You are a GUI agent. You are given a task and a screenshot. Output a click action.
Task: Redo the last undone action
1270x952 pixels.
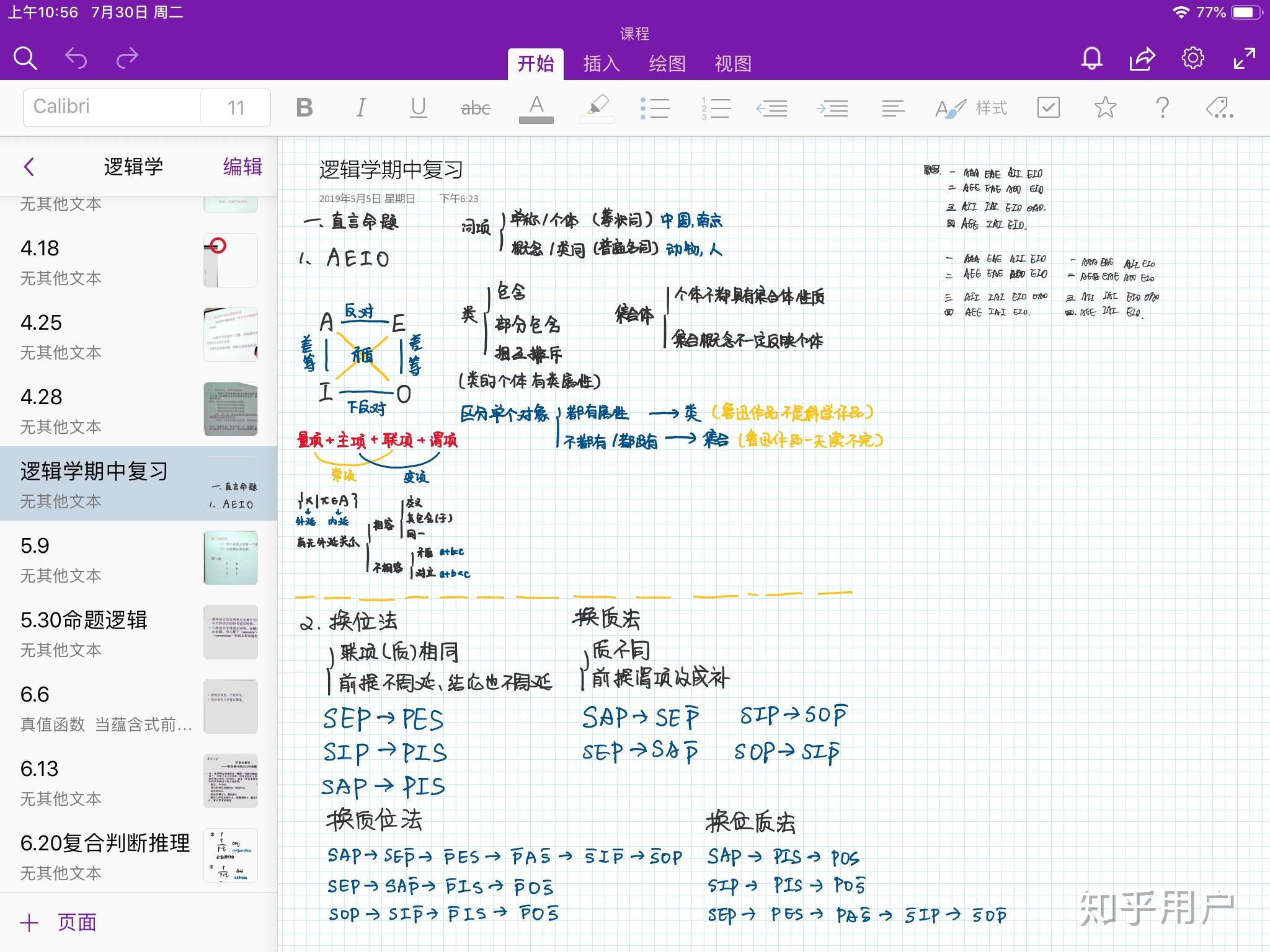(x=127, y=58)
